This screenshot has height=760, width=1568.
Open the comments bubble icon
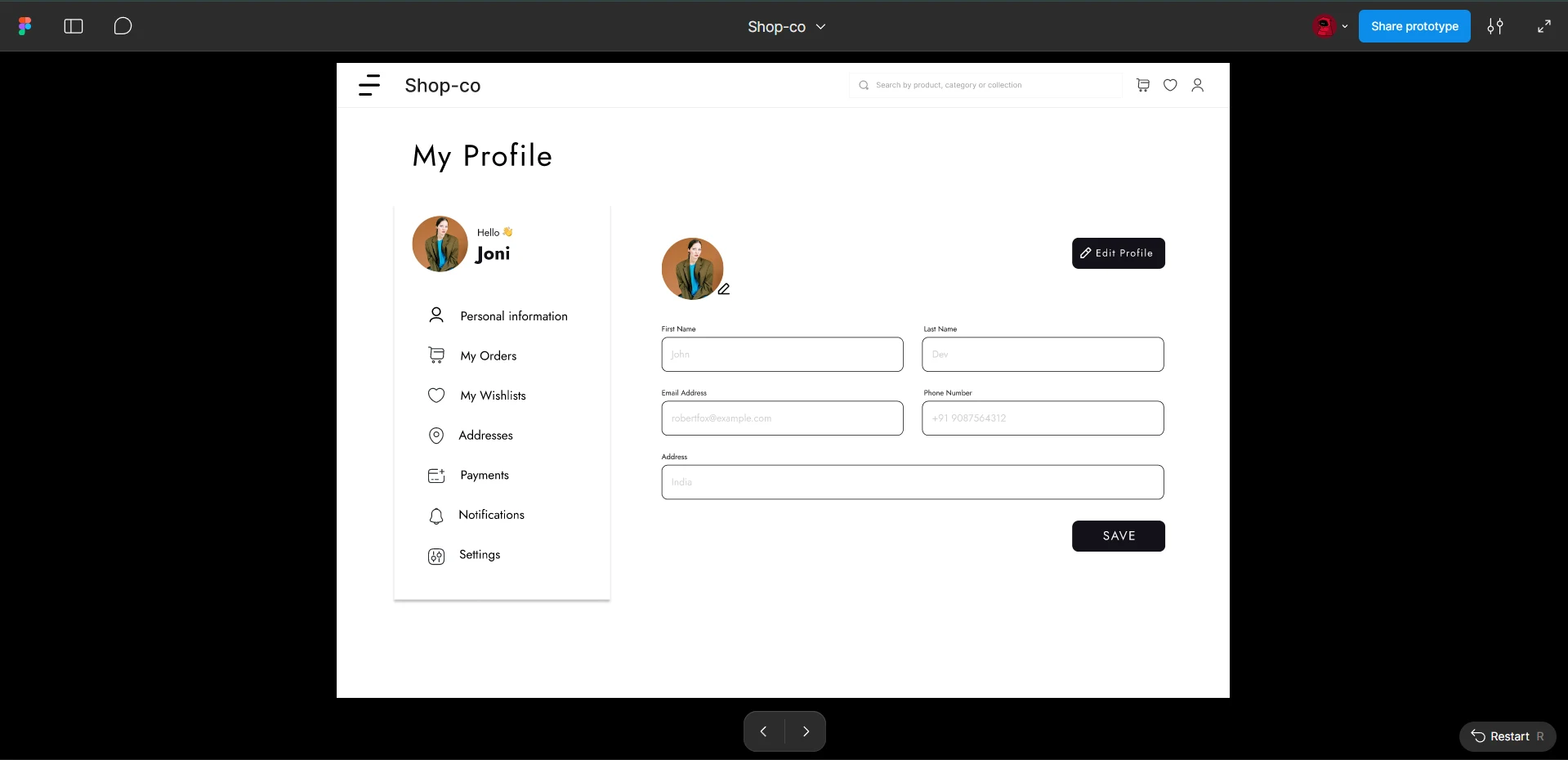(x=123, y=26)
